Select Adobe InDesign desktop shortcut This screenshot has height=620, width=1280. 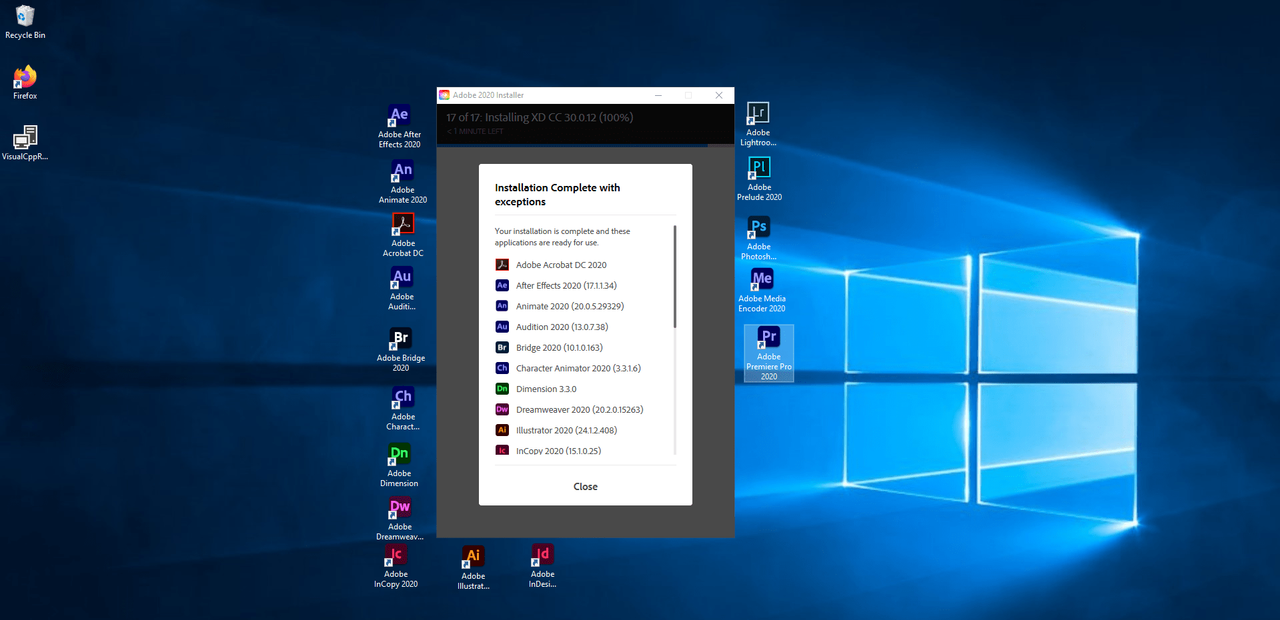[542, 567]
